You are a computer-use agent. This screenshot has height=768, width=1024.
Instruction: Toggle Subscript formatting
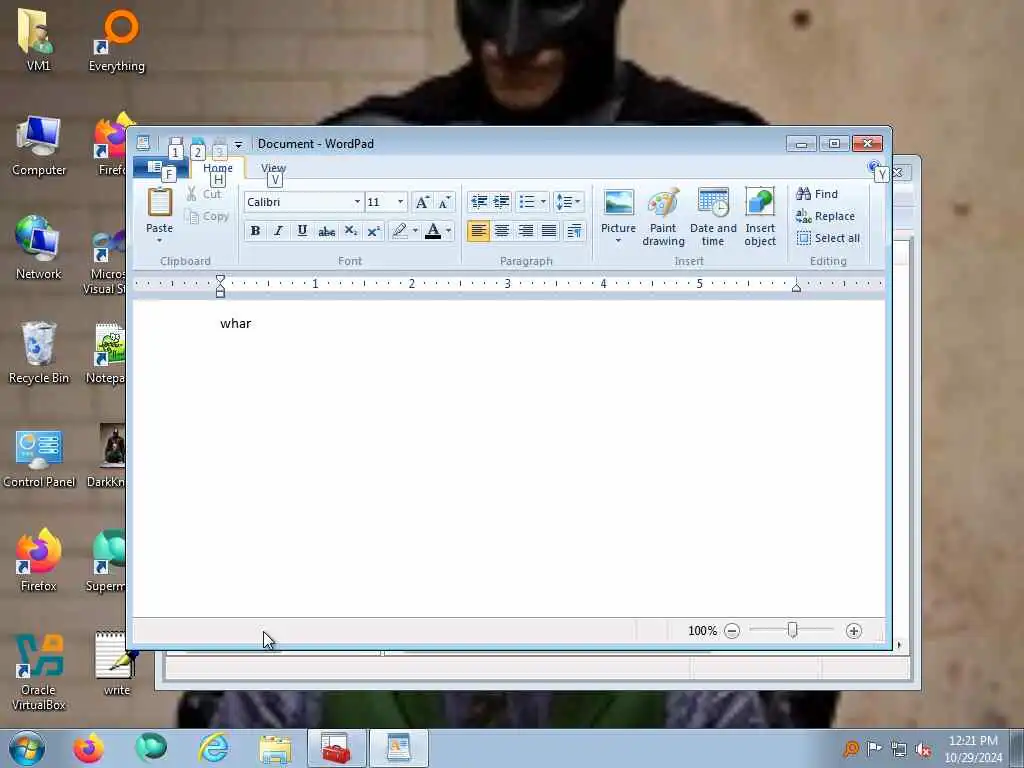pyautogui.click(x=351, y=231)
